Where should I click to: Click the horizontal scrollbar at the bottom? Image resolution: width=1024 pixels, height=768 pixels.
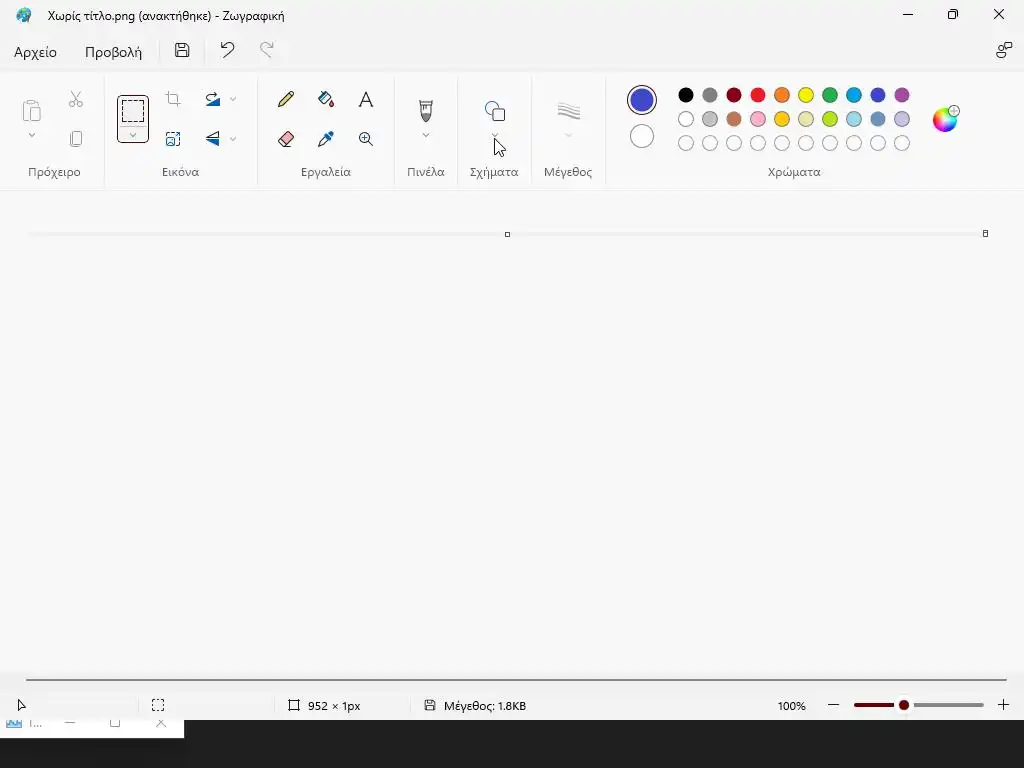(x=516, y=680)
